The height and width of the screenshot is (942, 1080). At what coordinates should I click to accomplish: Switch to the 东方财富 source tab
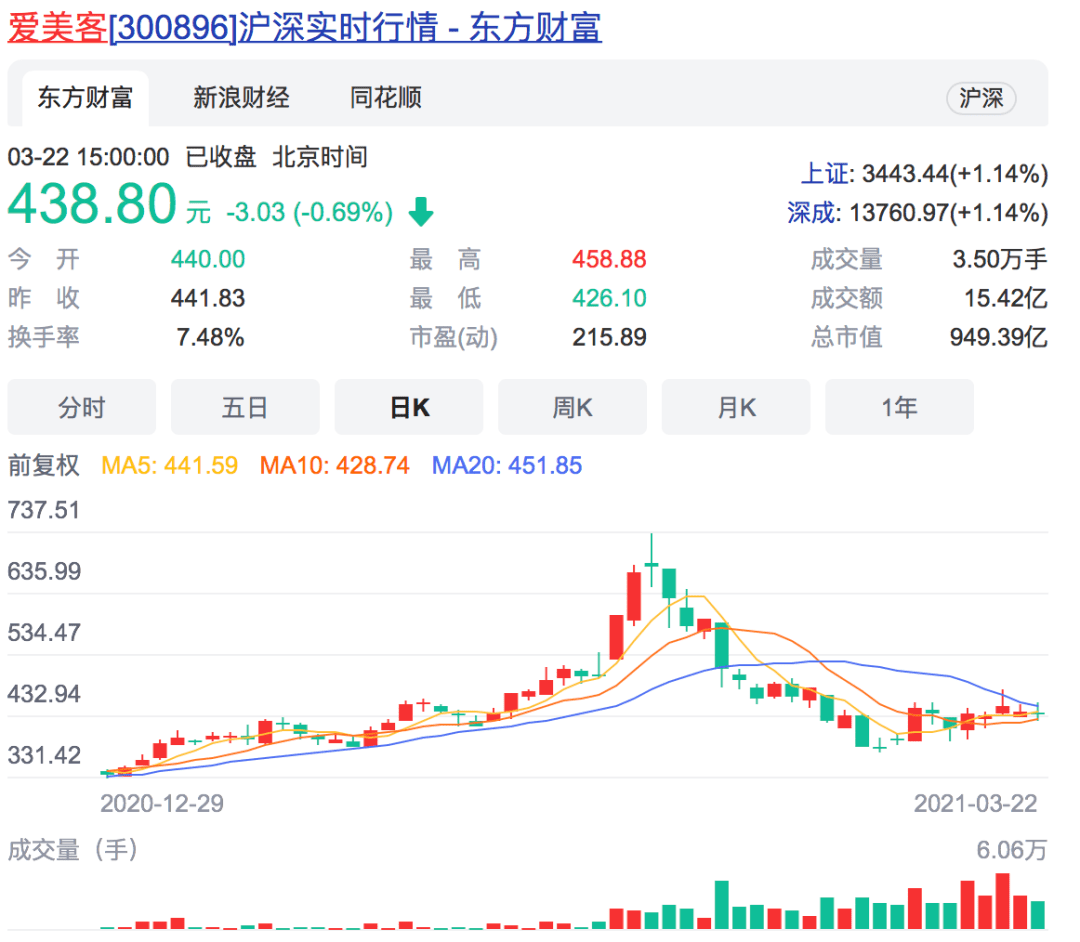coord(85,98)
